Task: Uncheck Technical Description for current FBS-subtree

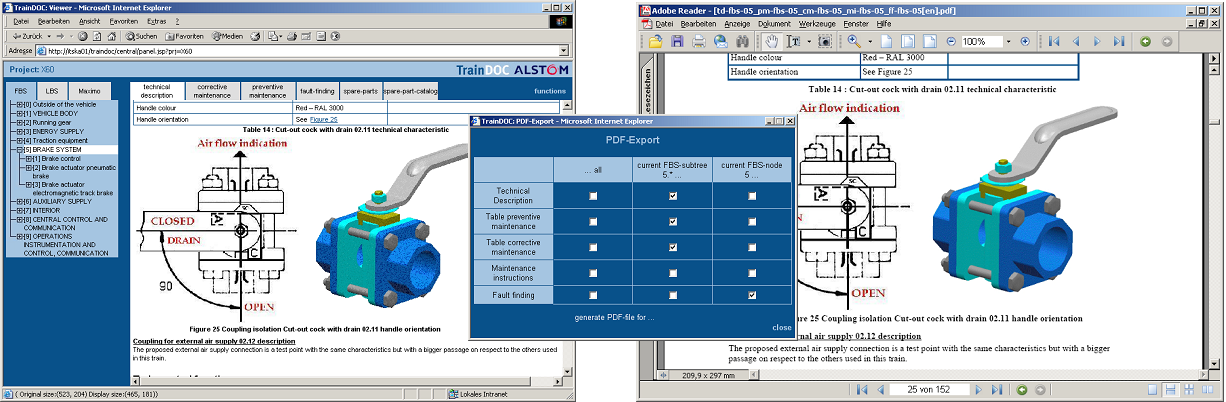Action: click(x=672, y=196)
